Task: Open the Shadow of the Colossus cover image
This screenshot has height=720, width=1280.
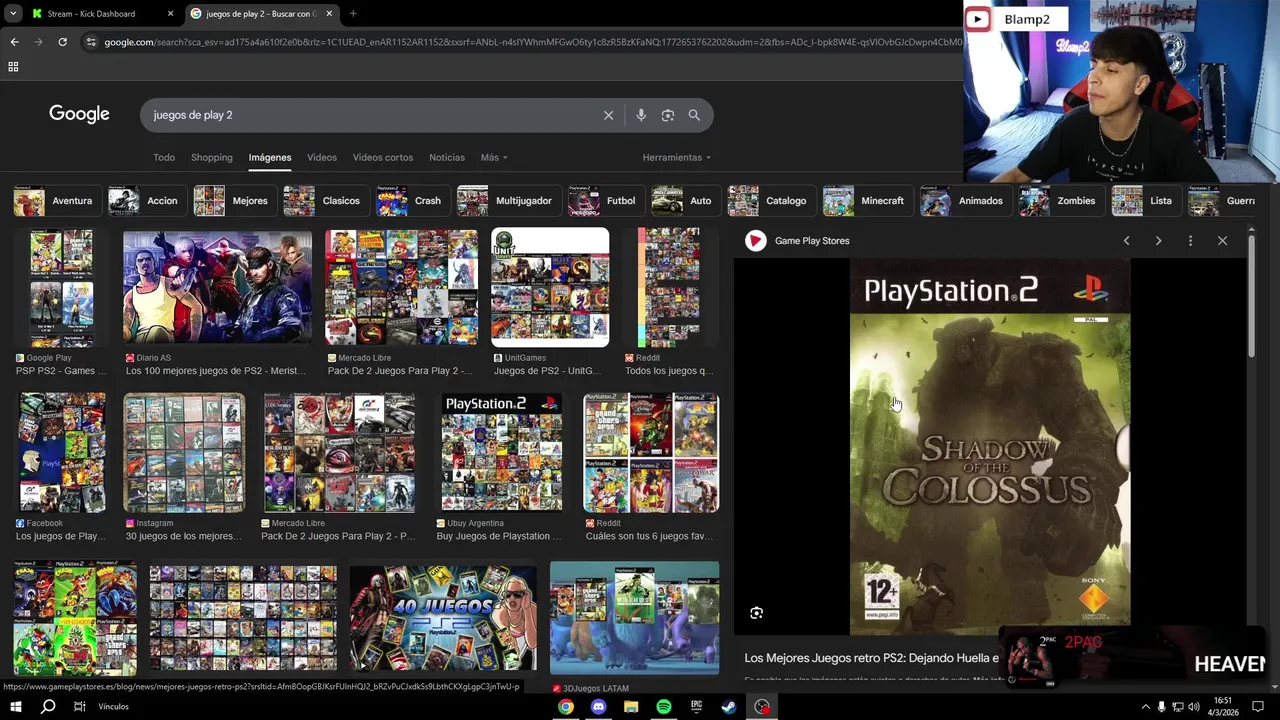Action: coord(990,447)
